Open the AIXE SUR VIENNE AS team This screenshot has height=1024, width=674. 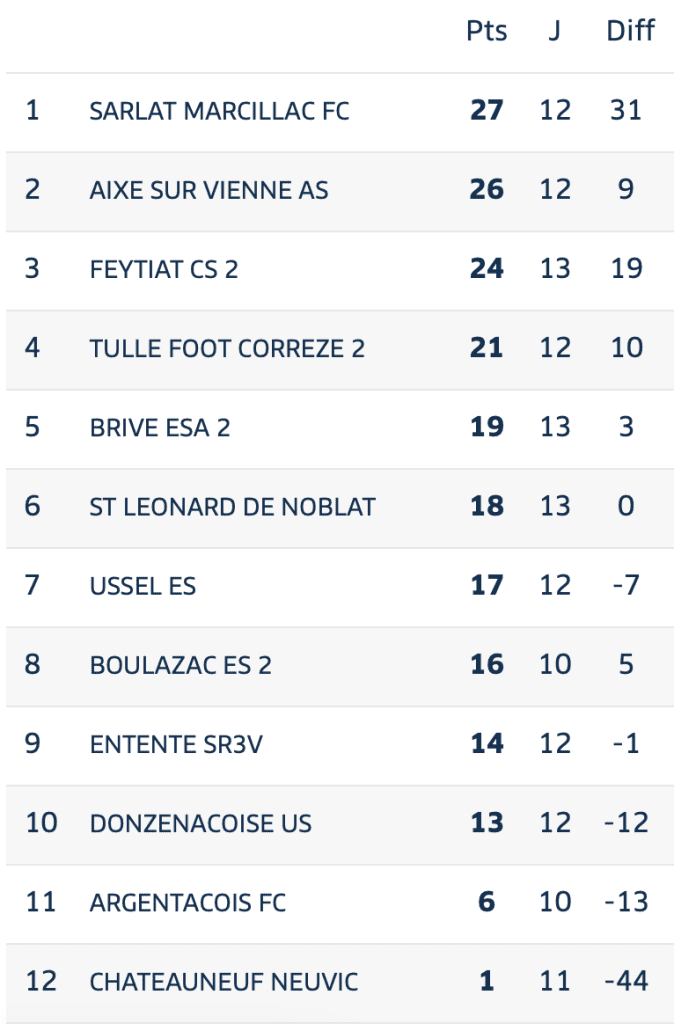coord(208,189)
